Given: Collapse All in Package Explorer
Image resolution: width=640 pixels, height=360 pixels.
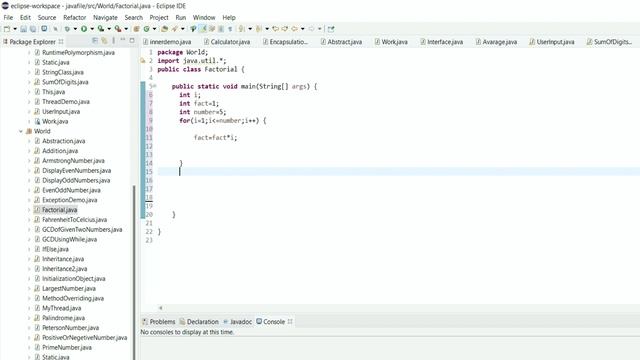Looking at the screenshot, I should 95,40.
